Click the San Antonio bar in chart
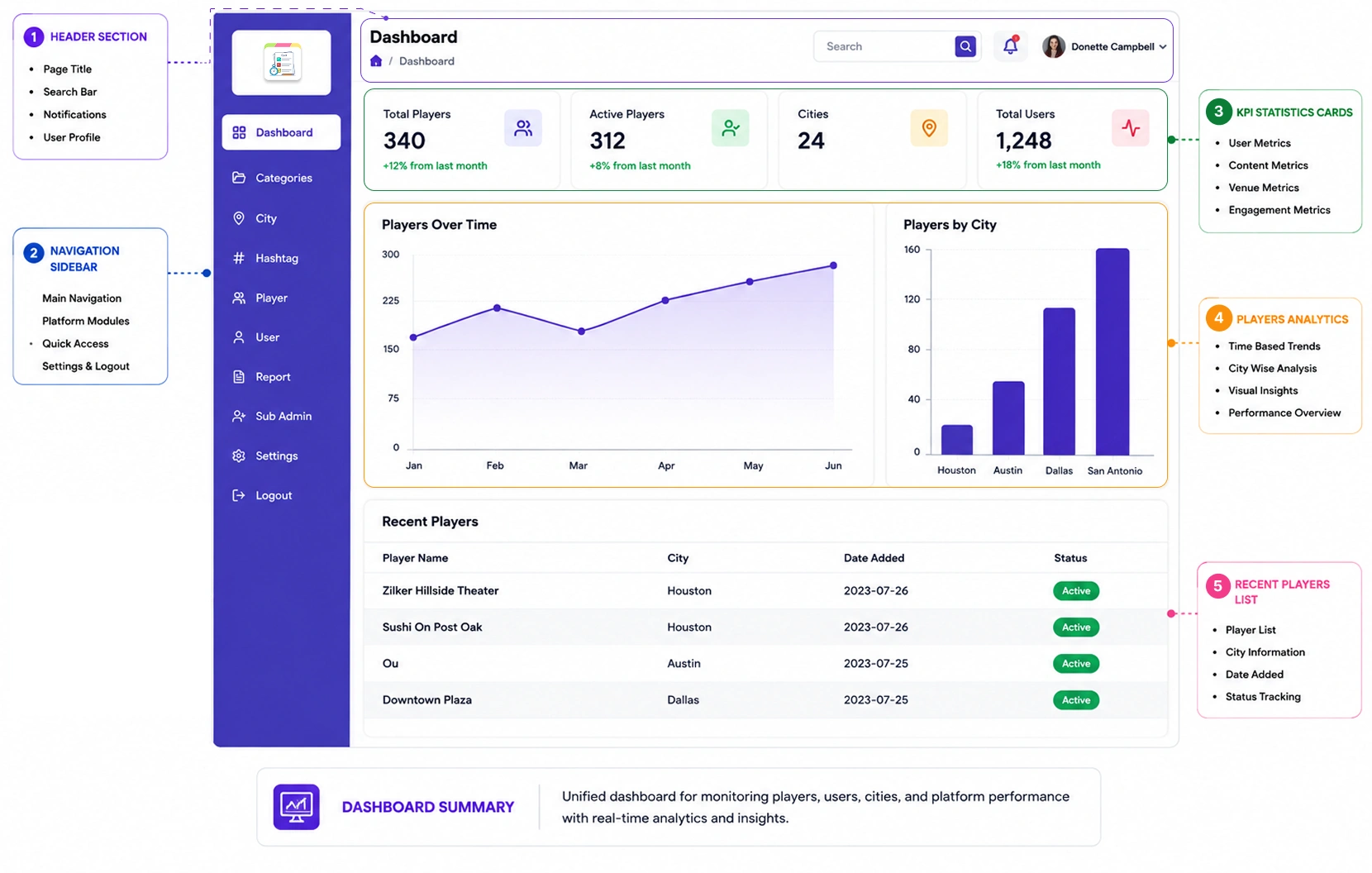Screen dimensions: 1372x873 1112,351
